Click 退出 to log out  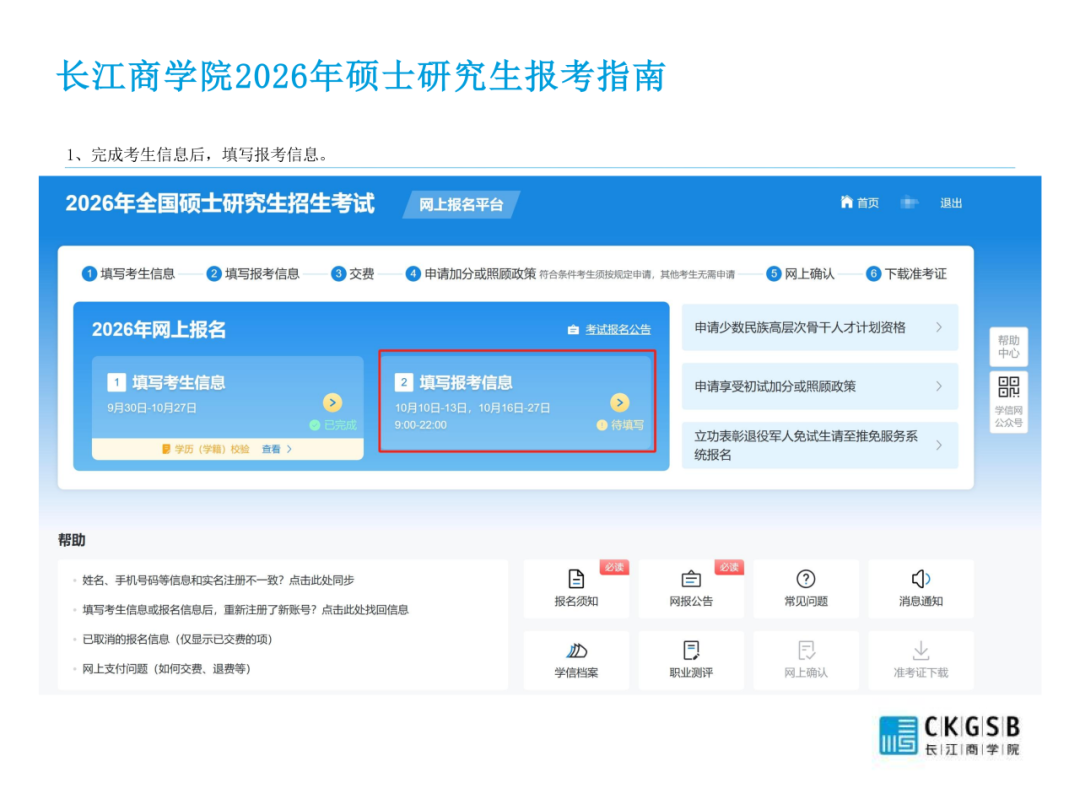click(951, 203)
